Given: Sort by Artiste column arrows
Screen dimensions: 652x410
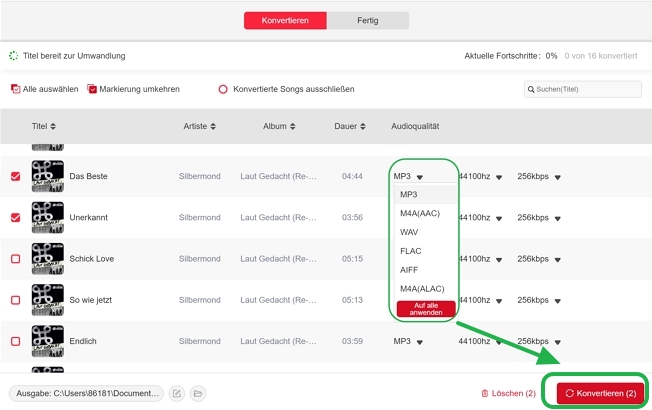Looking at the screenshot, I should click(214, 127).
